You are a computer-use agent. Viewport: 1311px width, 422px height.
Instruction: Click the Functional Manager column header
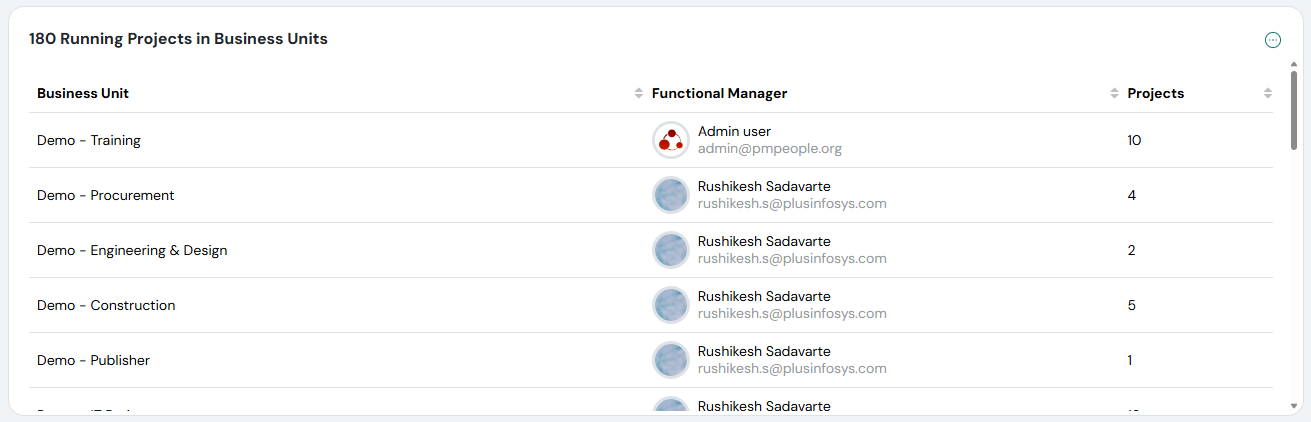[x=719, y=93]
